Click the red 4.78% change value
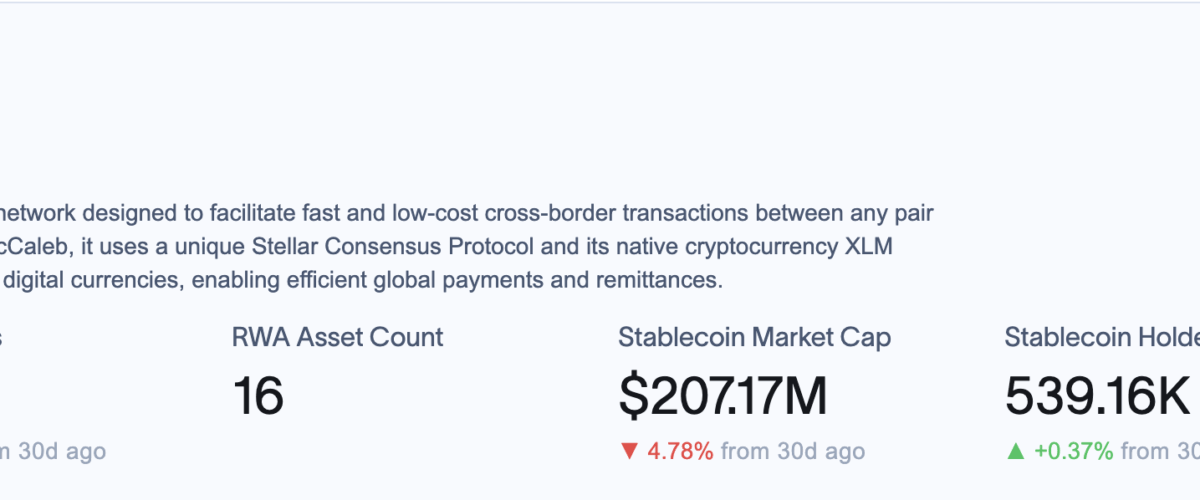Screen dimensions: 1200x500 click(680, 451)
